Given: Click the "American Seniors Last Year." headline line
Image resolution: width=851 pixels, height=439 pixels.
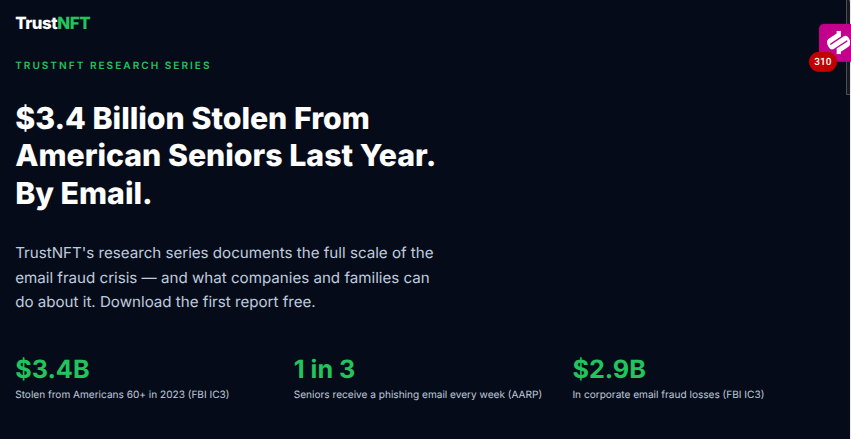Looking at the screenshot, I should pyautogui.click(x=225, y=156).
